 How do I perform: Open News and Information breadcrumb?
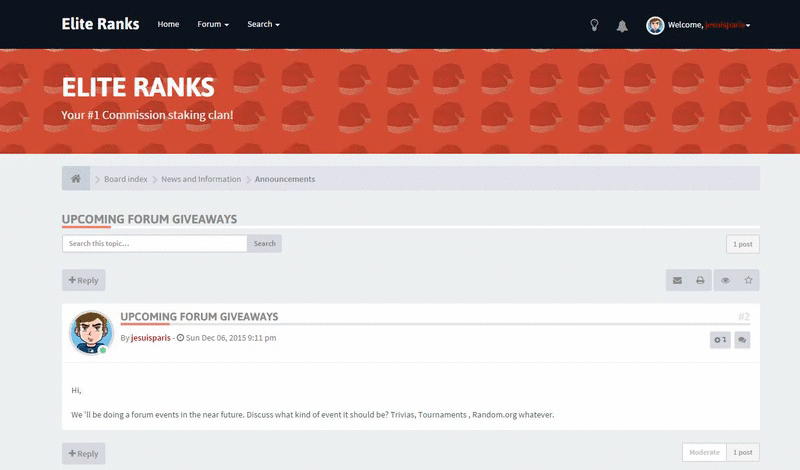click(x=201, y=179)
